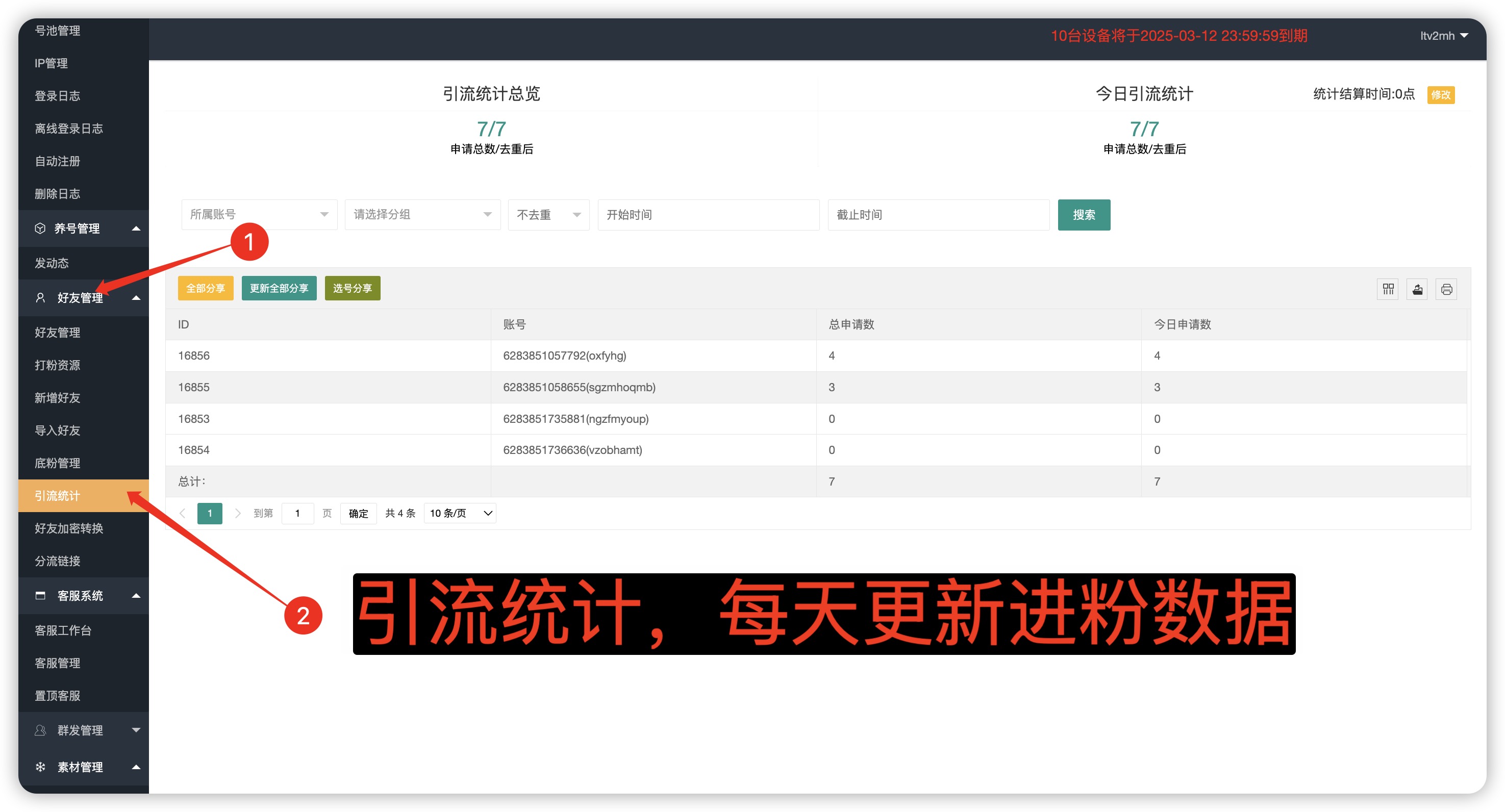Click the 群发管理 user icon
1505x812 pixels.
[40, 730]
